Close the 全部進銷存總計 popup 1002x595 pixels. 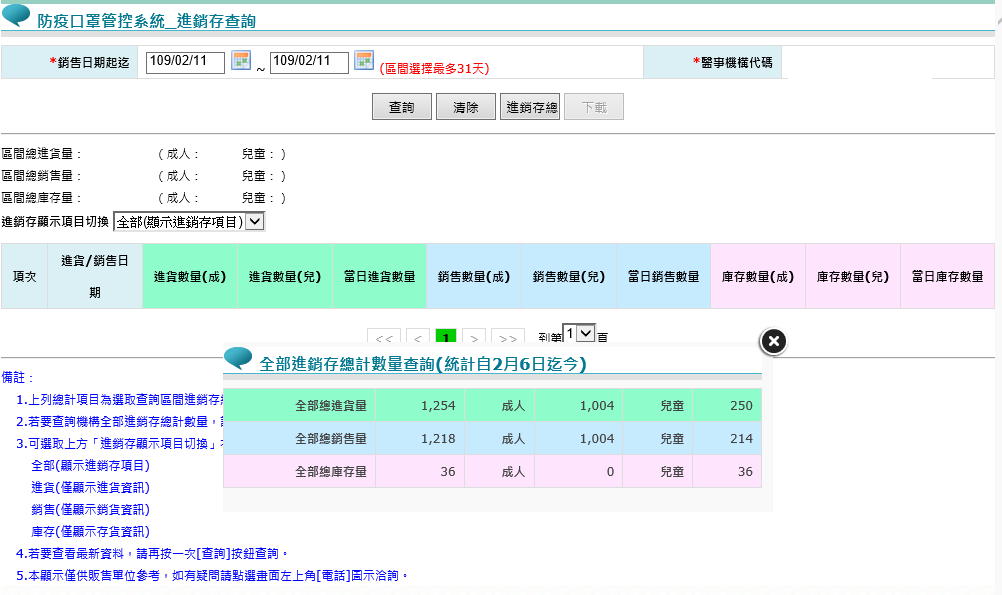[x=773, y=342]
